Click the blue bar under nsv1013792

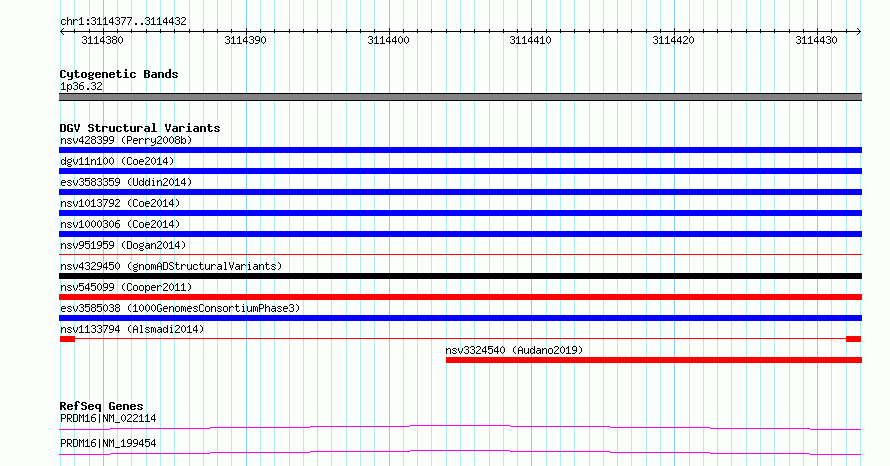click(x=460, y=213)
